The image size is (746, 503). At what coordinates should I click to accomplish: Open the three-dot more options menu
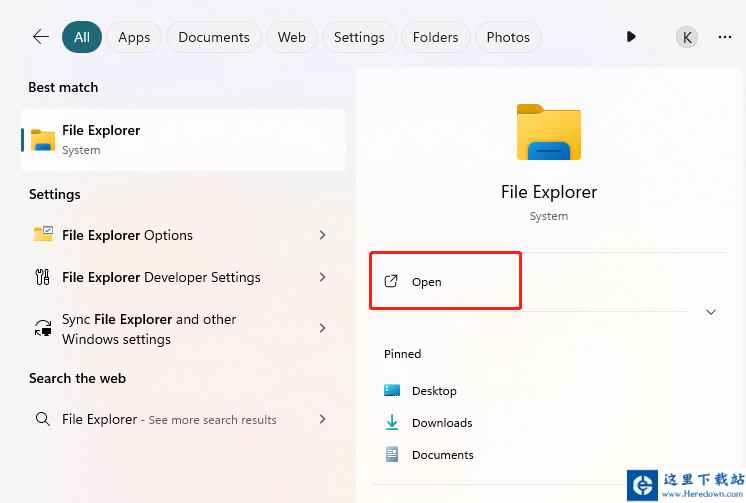pyautogui.click(x=725, y=37)
